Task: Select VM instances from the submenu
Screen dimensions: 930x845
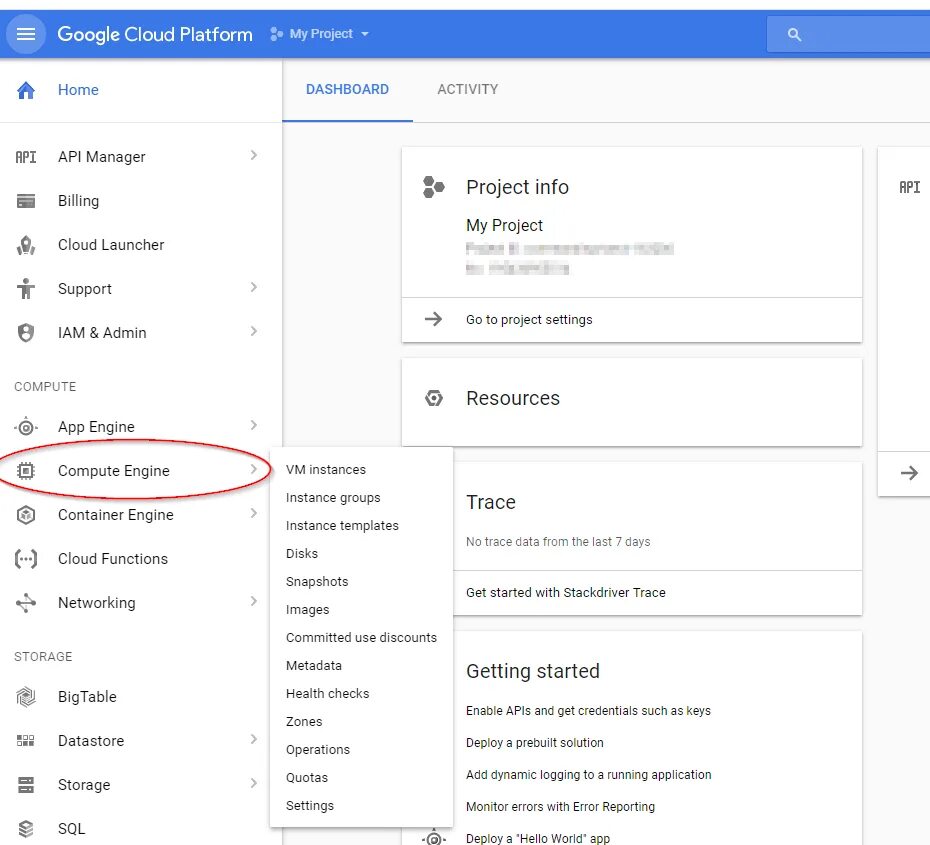Action: click(326, 470)
